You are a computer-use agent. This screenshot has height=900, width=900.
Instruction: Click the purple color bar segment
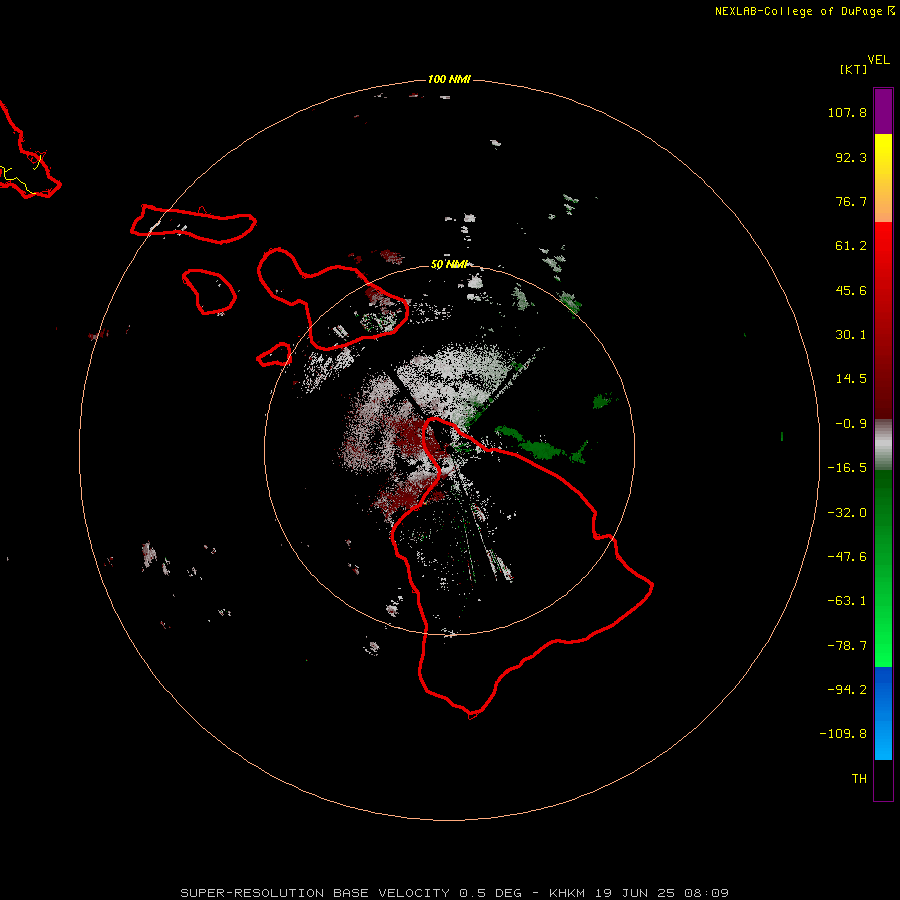(x=883, y=111)
